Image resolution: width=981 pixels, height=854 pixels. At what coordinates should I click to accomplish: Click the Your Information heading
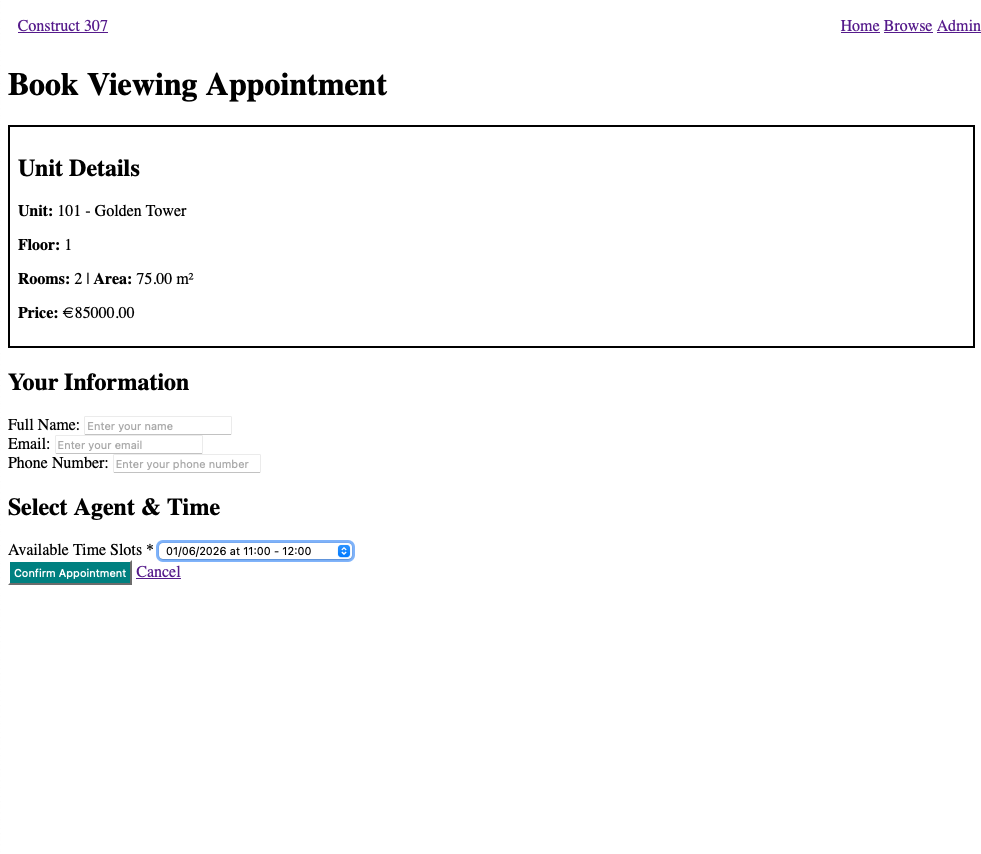pos(98,382)
